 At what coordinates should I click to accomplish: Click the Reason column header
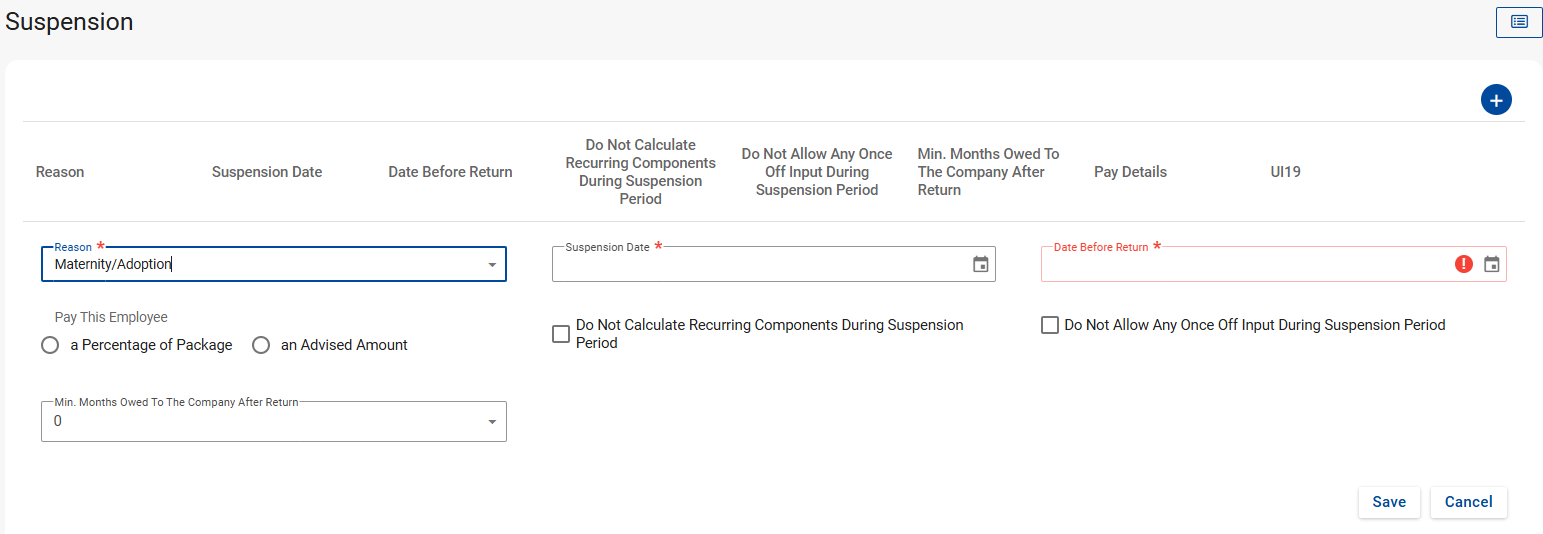pyautogui.click(x=60, y=172)
